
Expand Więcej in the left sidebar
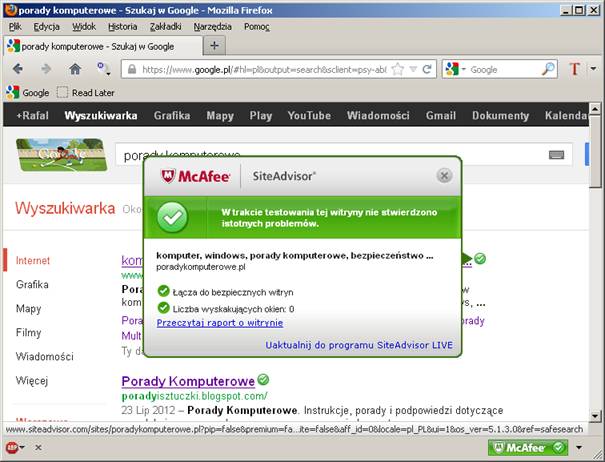click(32, 381)
